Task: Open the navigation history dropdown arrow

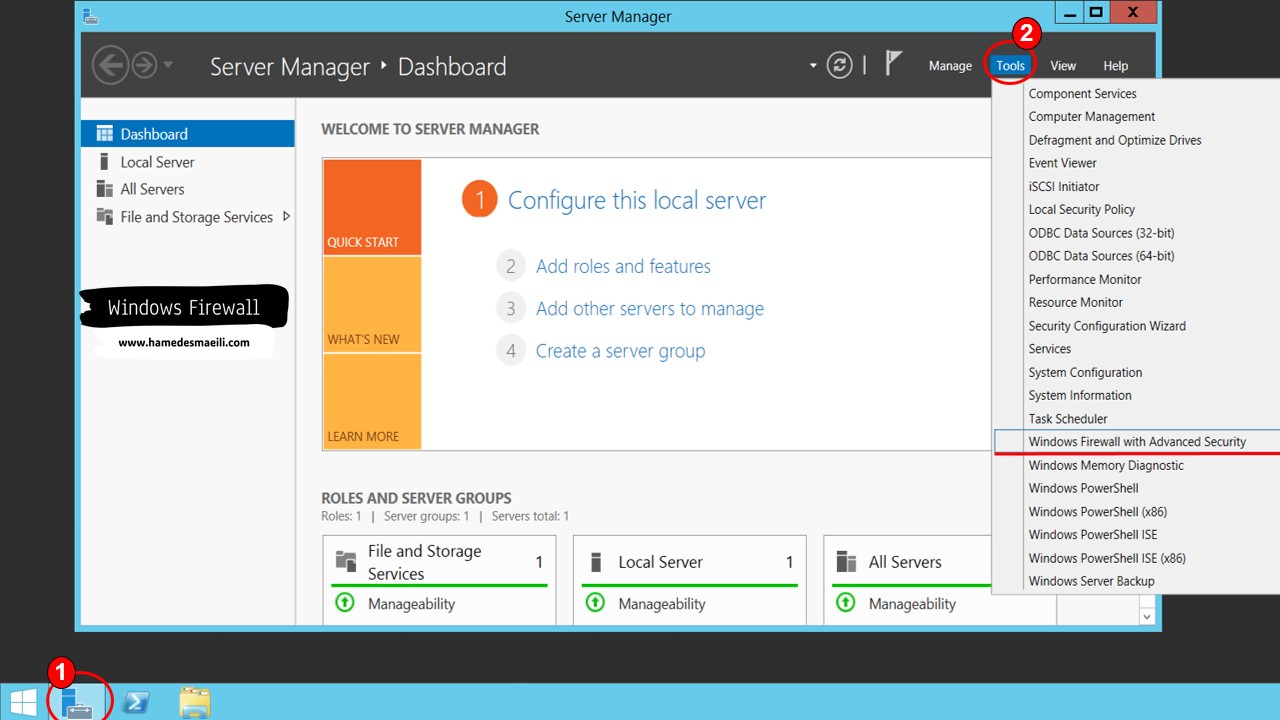Action: pyautogui.click(x=168, y=66)
